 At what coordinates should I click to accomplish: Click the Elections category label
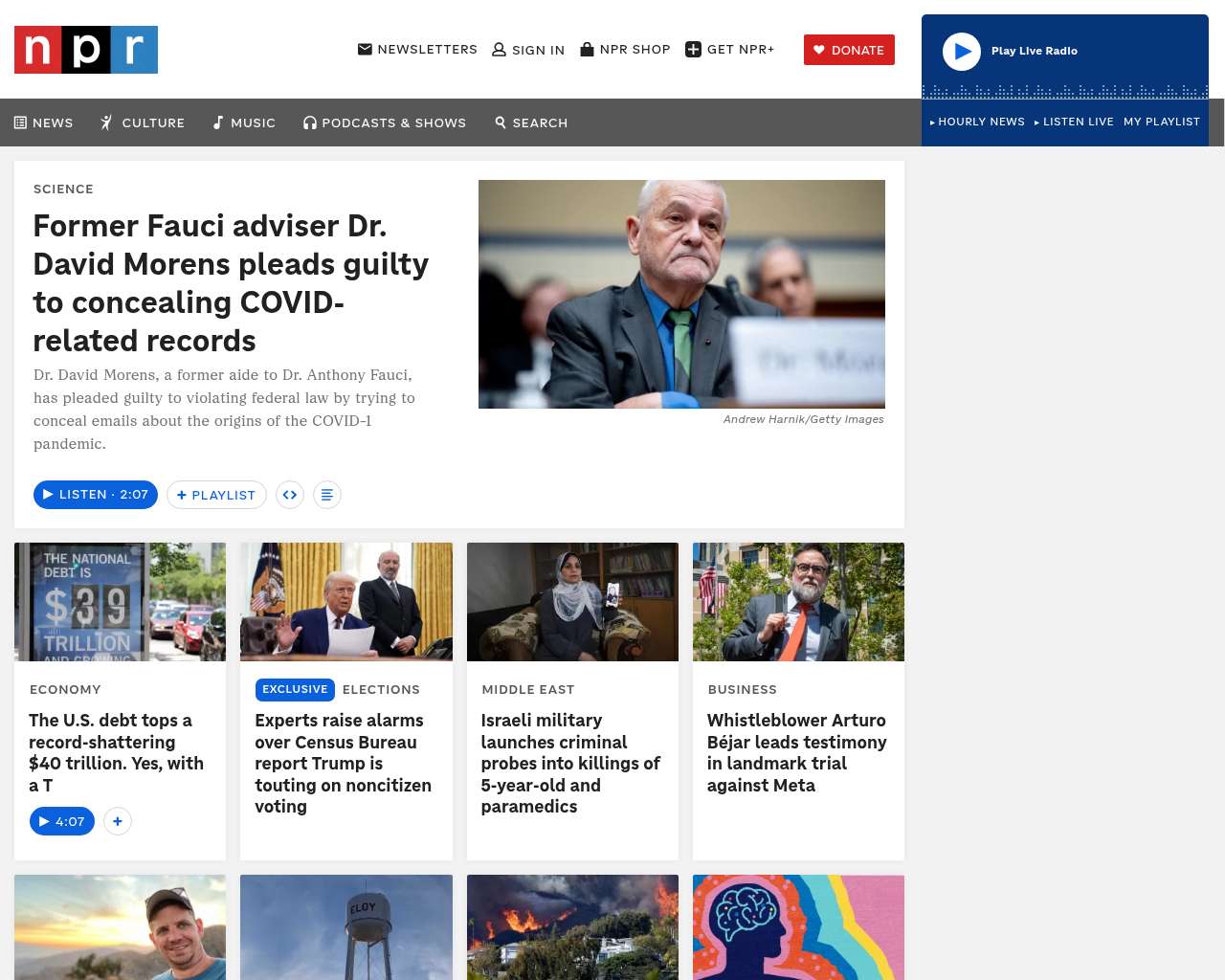tap(381, 689)
